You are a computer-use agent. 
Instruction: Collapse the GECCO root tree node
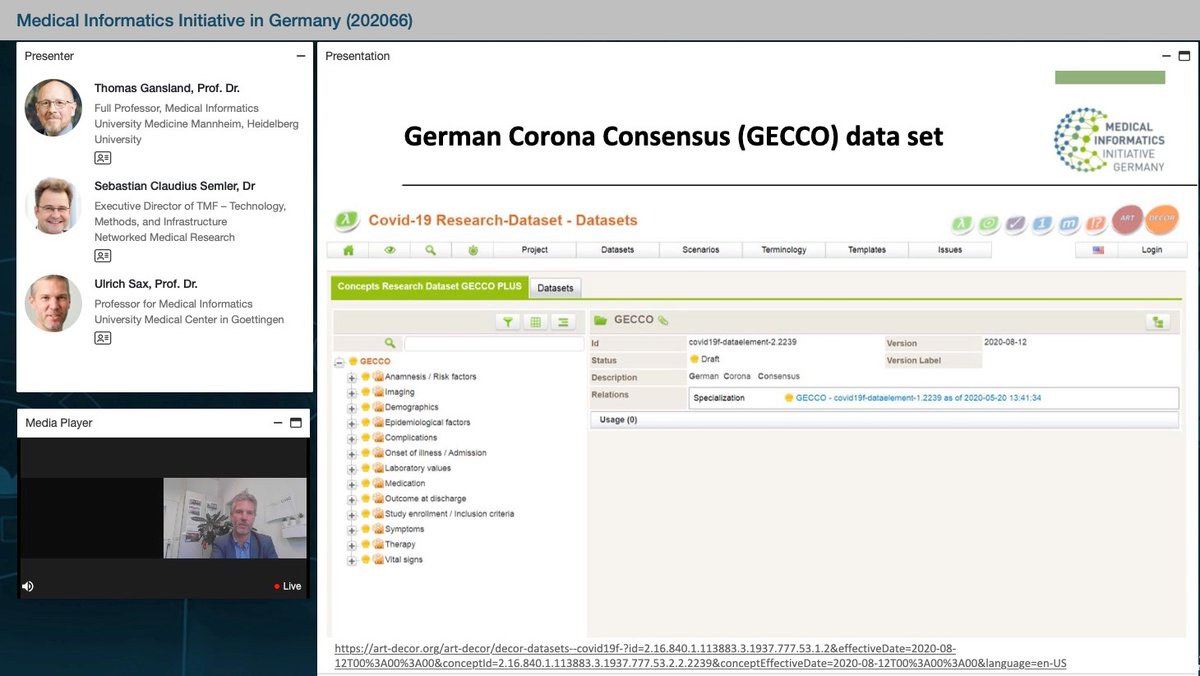(339, 362)
